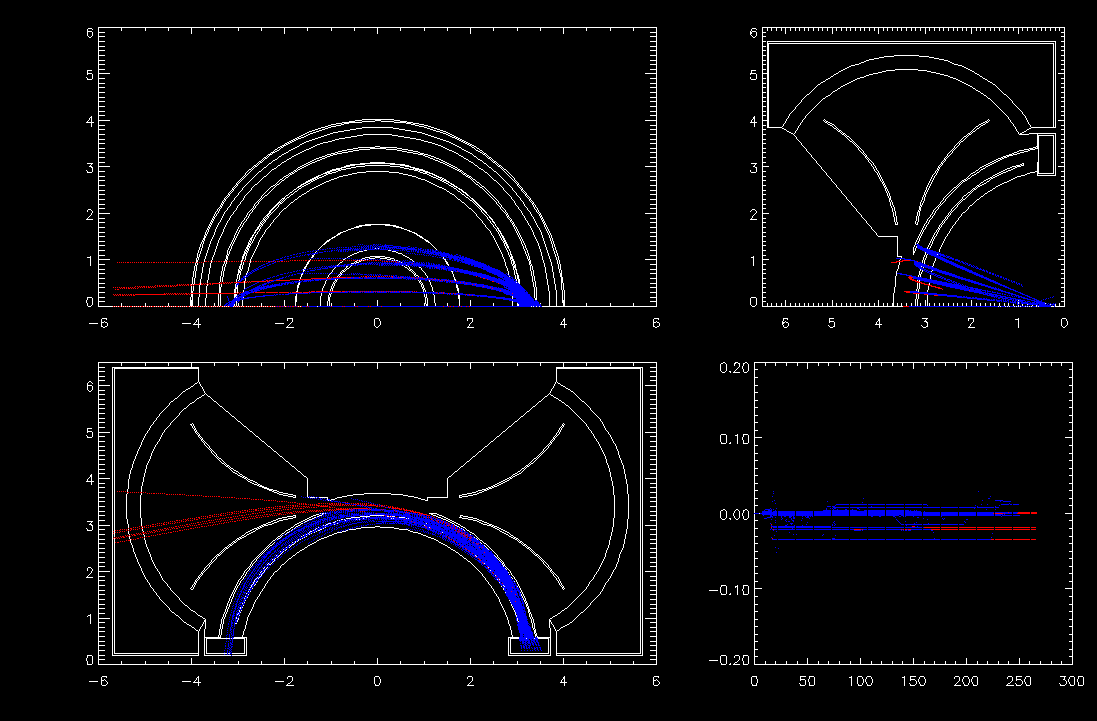1097x721 pixels.
Task: Click the '150' x-axis tick label
Action: click(x=913, y=681)
